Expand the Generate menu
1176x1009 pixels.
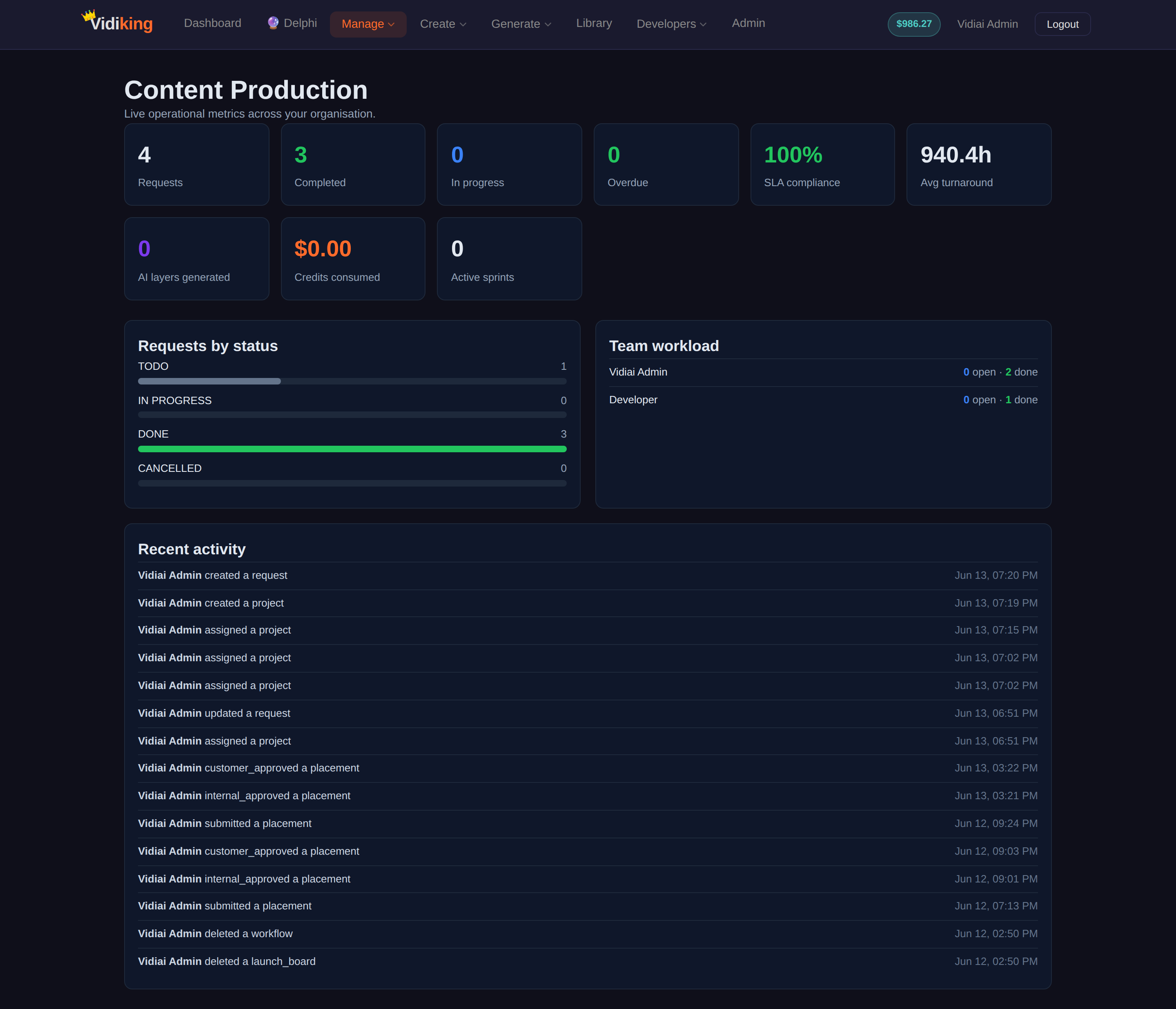coord(521,24)
